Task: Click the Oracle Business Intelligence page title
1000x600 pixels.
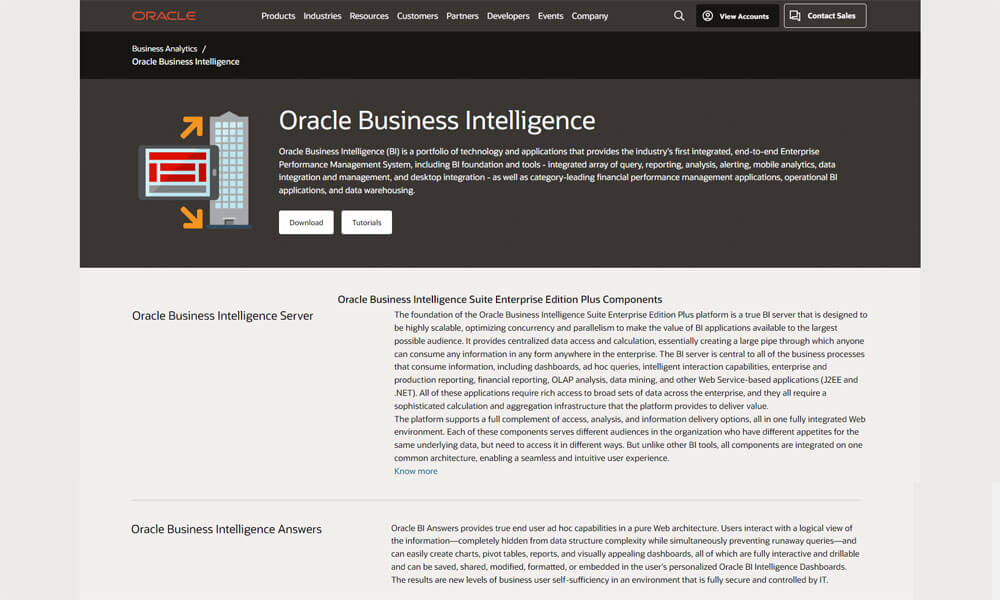Action: click(437, 121)
